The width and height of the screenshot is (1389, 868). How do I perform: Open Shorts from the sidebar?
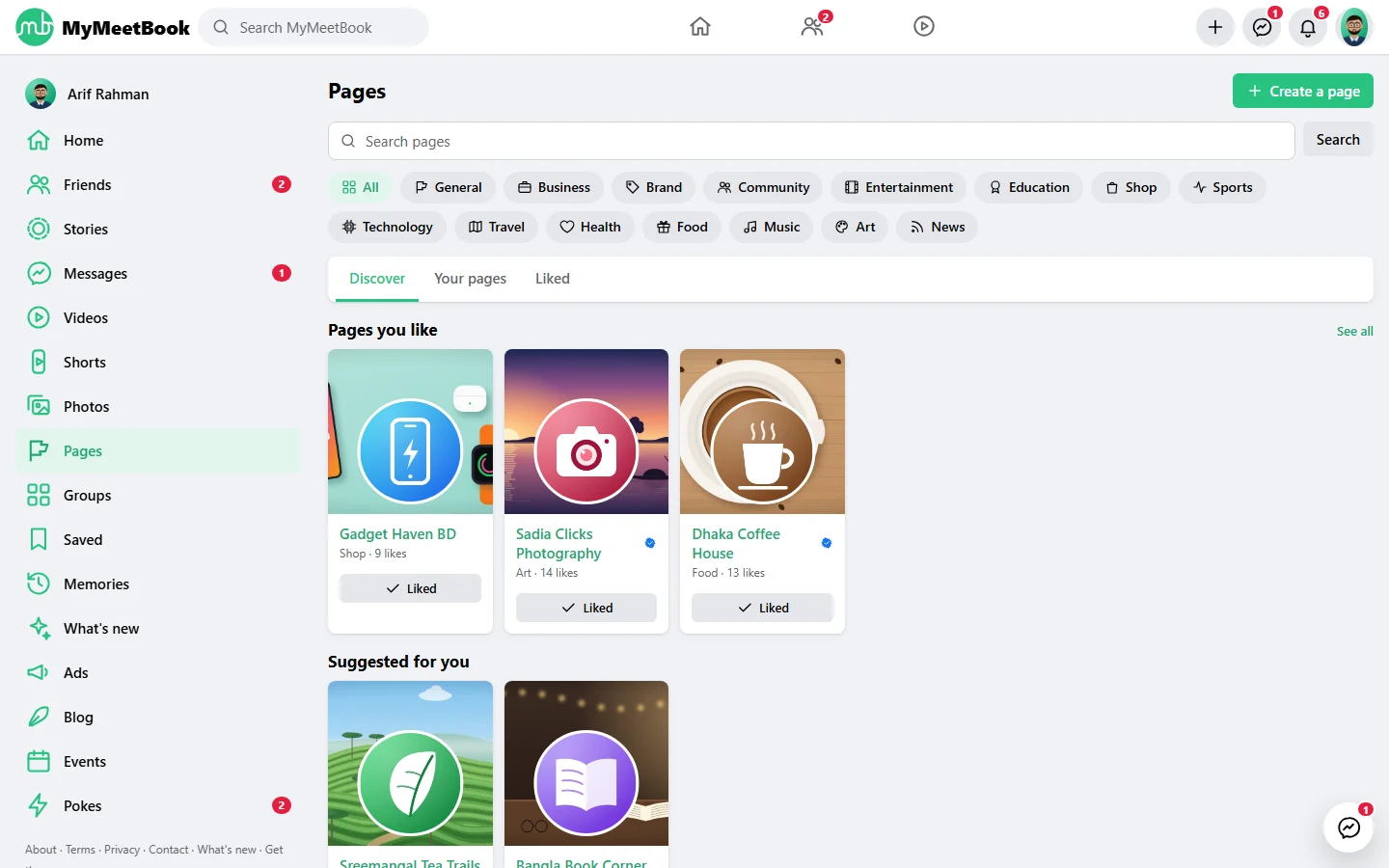158,363
